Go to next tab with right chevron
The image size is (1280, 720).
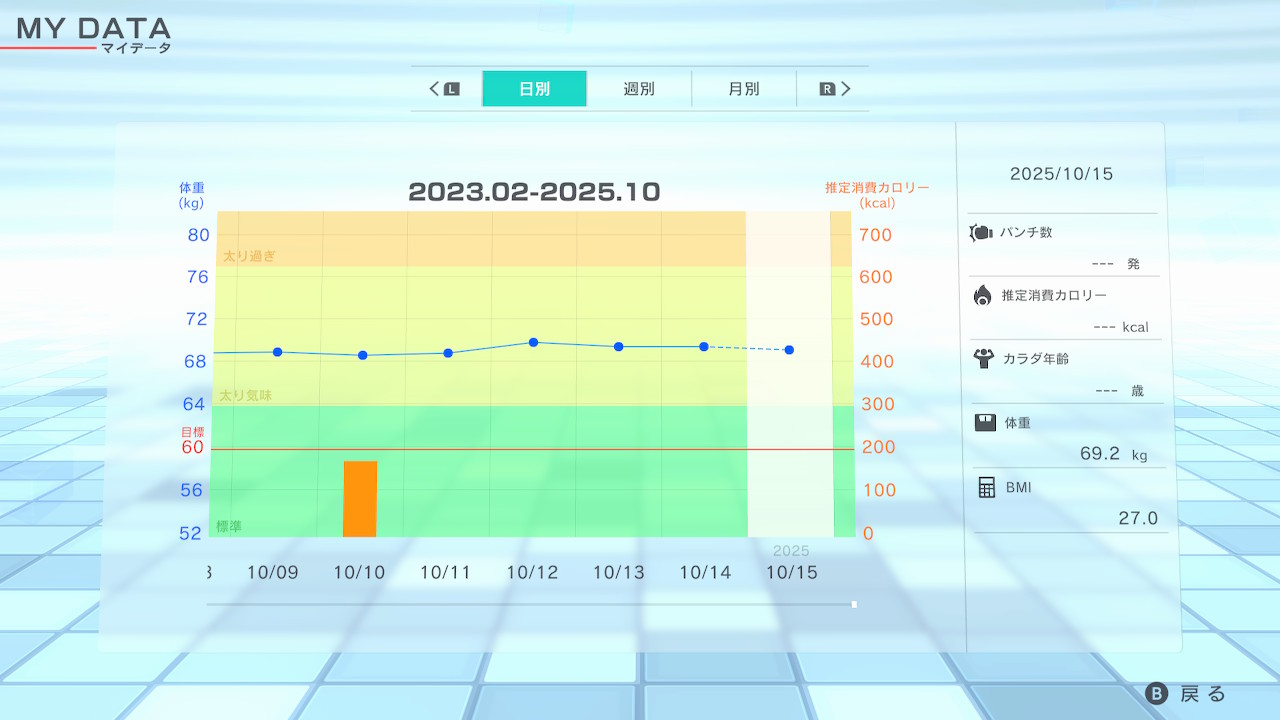click(x=846, y=89)
